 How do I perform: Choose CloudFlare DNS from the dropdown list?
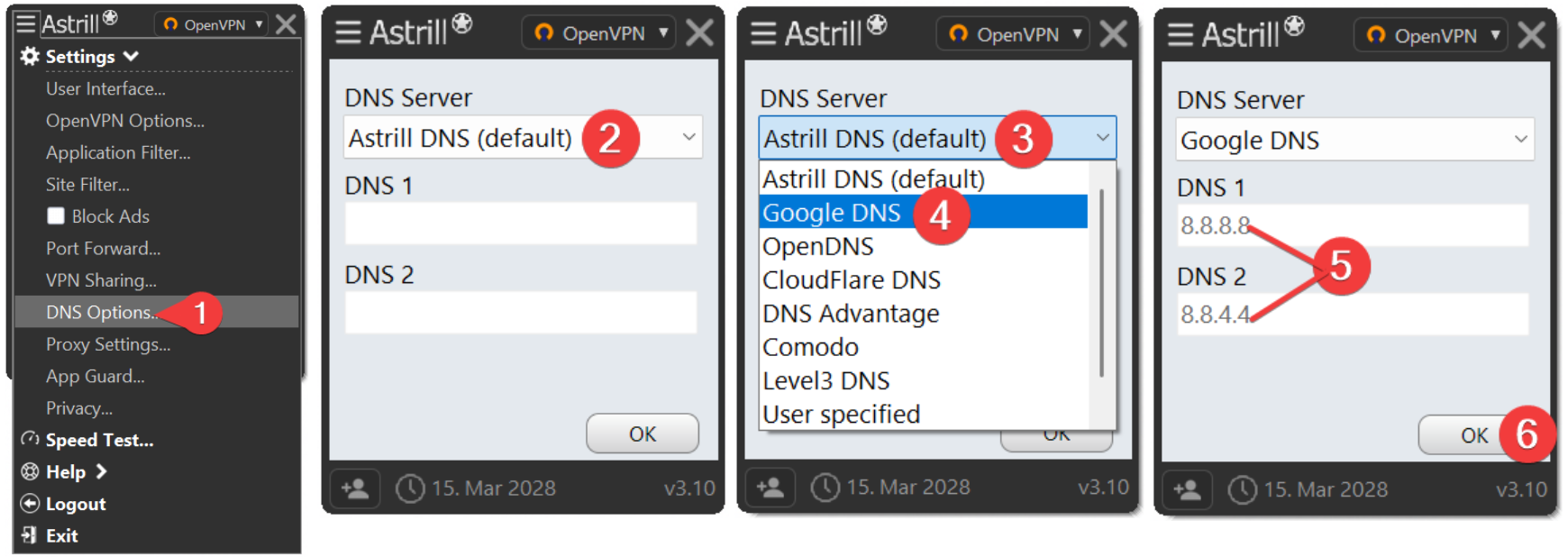(924, 279)
